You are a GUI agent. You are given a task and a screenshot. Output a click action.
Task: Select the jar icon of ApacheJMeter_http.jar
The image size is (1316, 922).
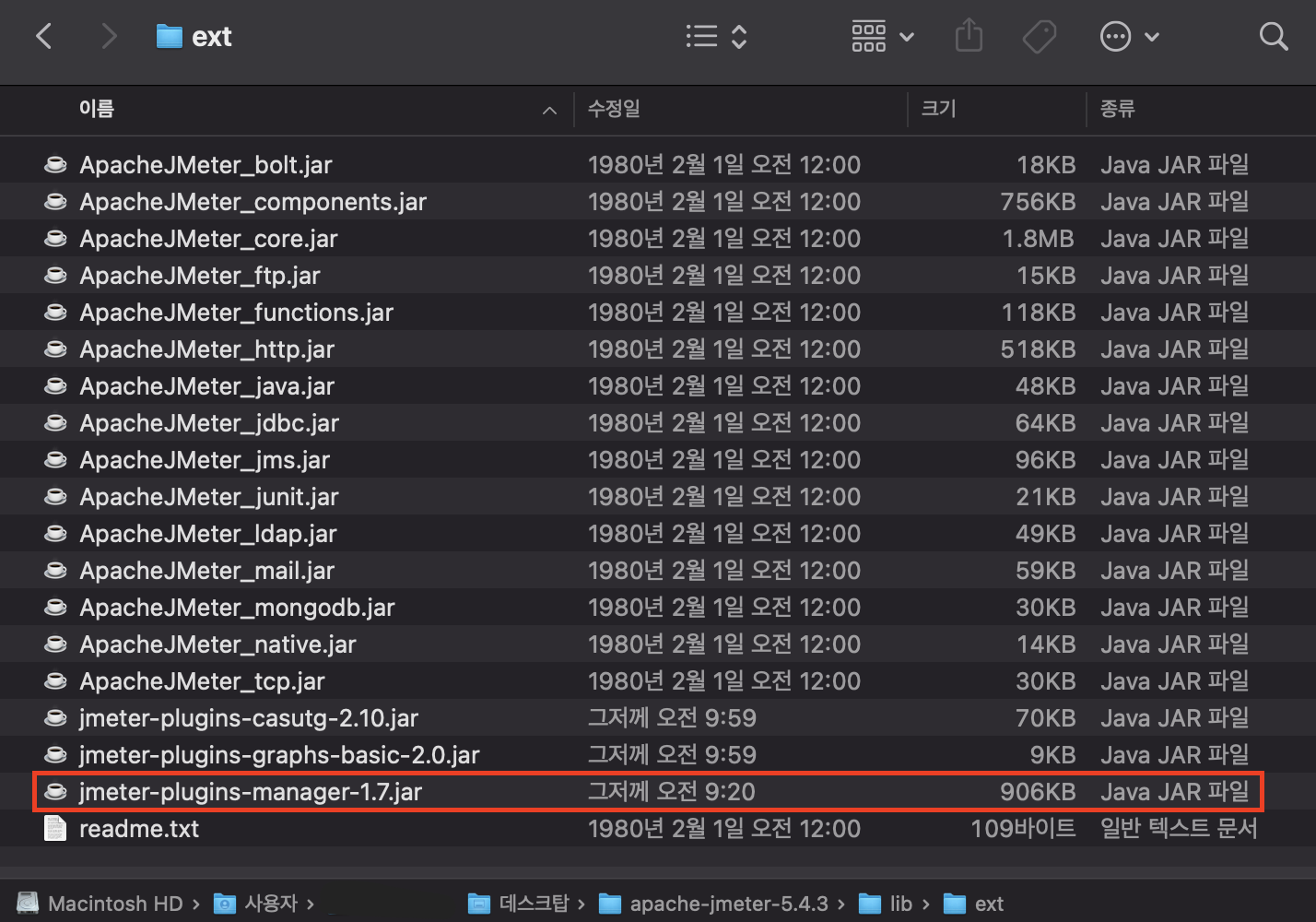click(55, 349)
